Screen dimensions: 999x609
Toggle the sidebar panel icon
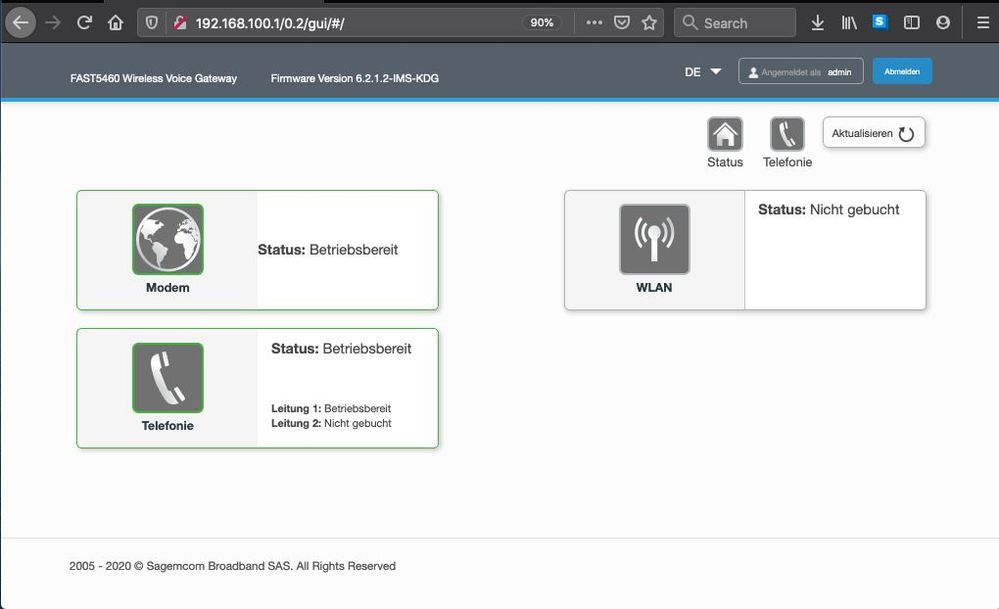tap(912, 23)
